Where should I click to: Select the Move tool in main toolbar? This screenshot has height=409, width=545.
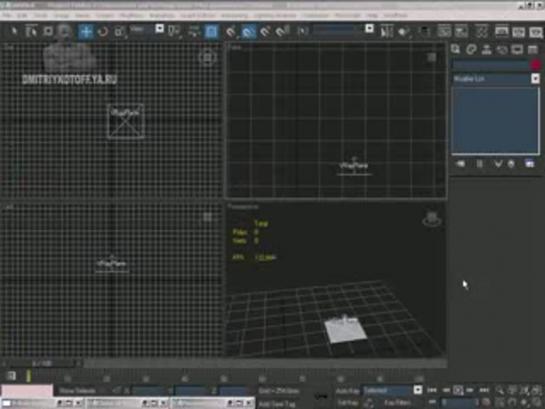click(86, 32)
